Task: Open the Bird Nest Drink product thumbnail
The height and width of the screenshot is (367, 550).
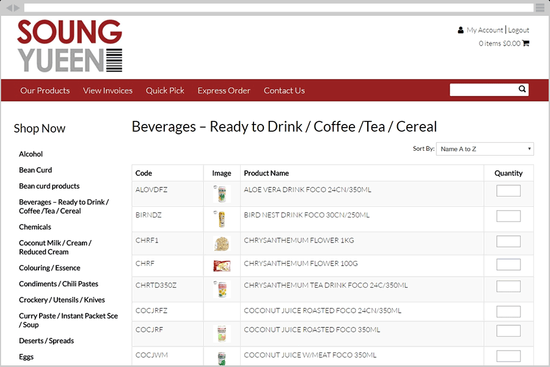Action: [x=222, y=219]
